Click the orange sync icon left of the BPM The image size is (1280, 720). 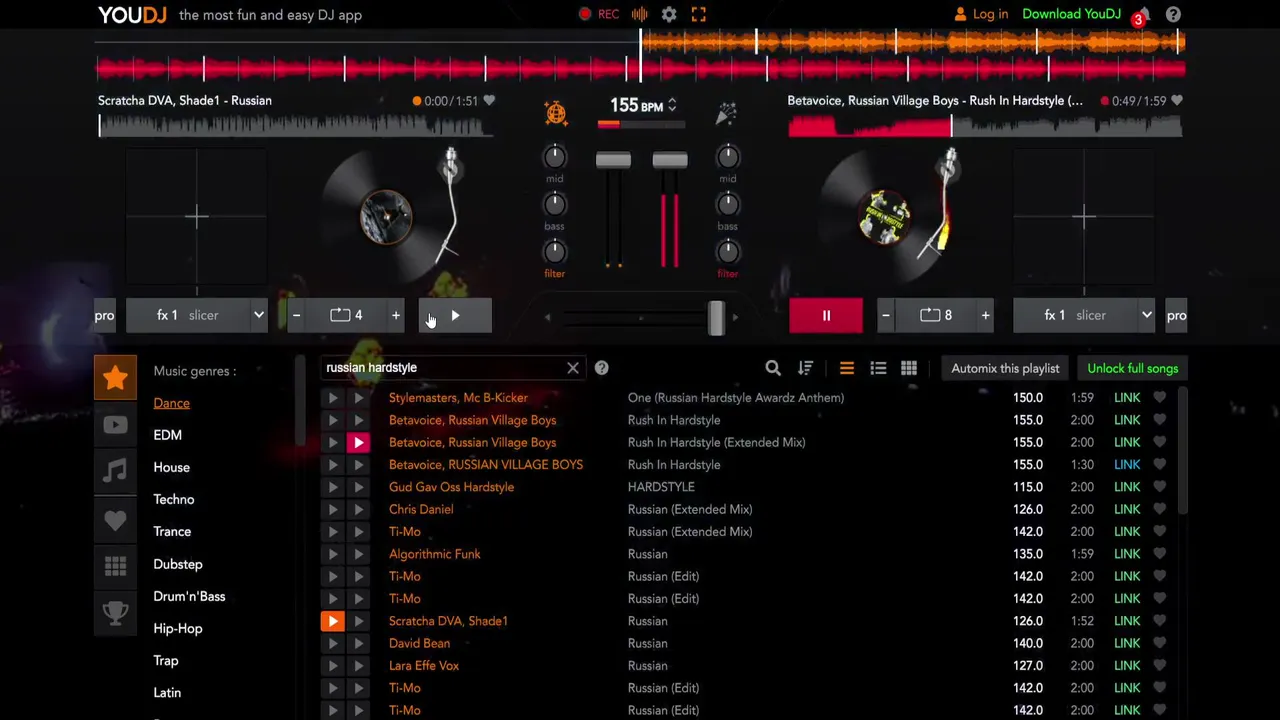(556, 113)
